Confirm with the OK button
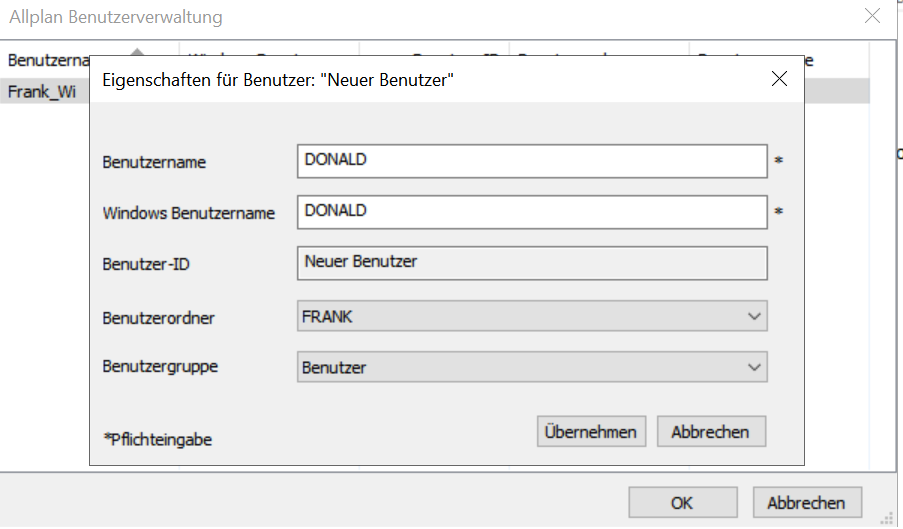 pyautogui.click(x=682, y=503)
